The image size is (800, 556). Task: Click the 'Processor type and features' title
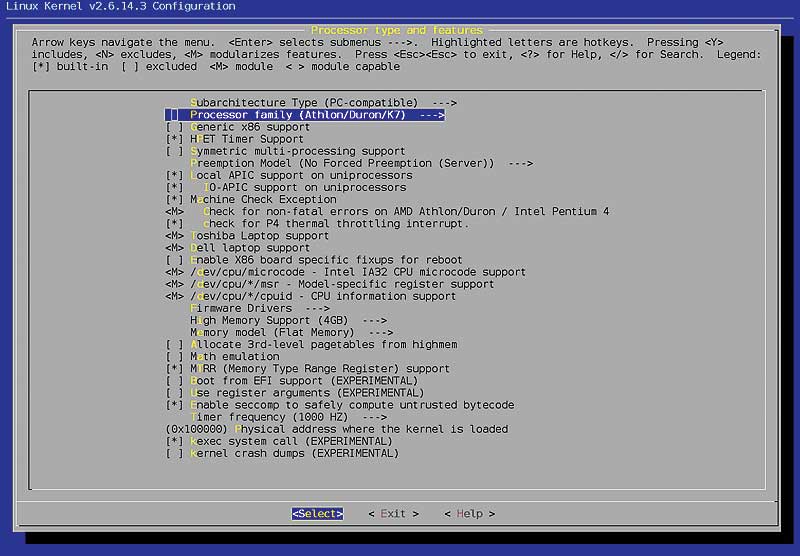[x=397, y=31]
